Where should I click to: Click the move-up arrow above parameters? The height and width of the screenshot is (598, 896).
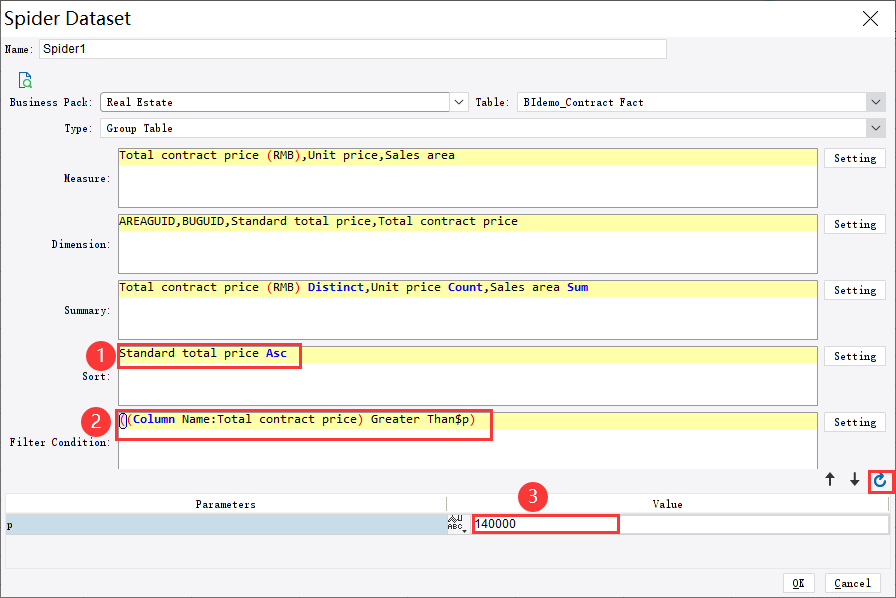click(x=830, y=480)
